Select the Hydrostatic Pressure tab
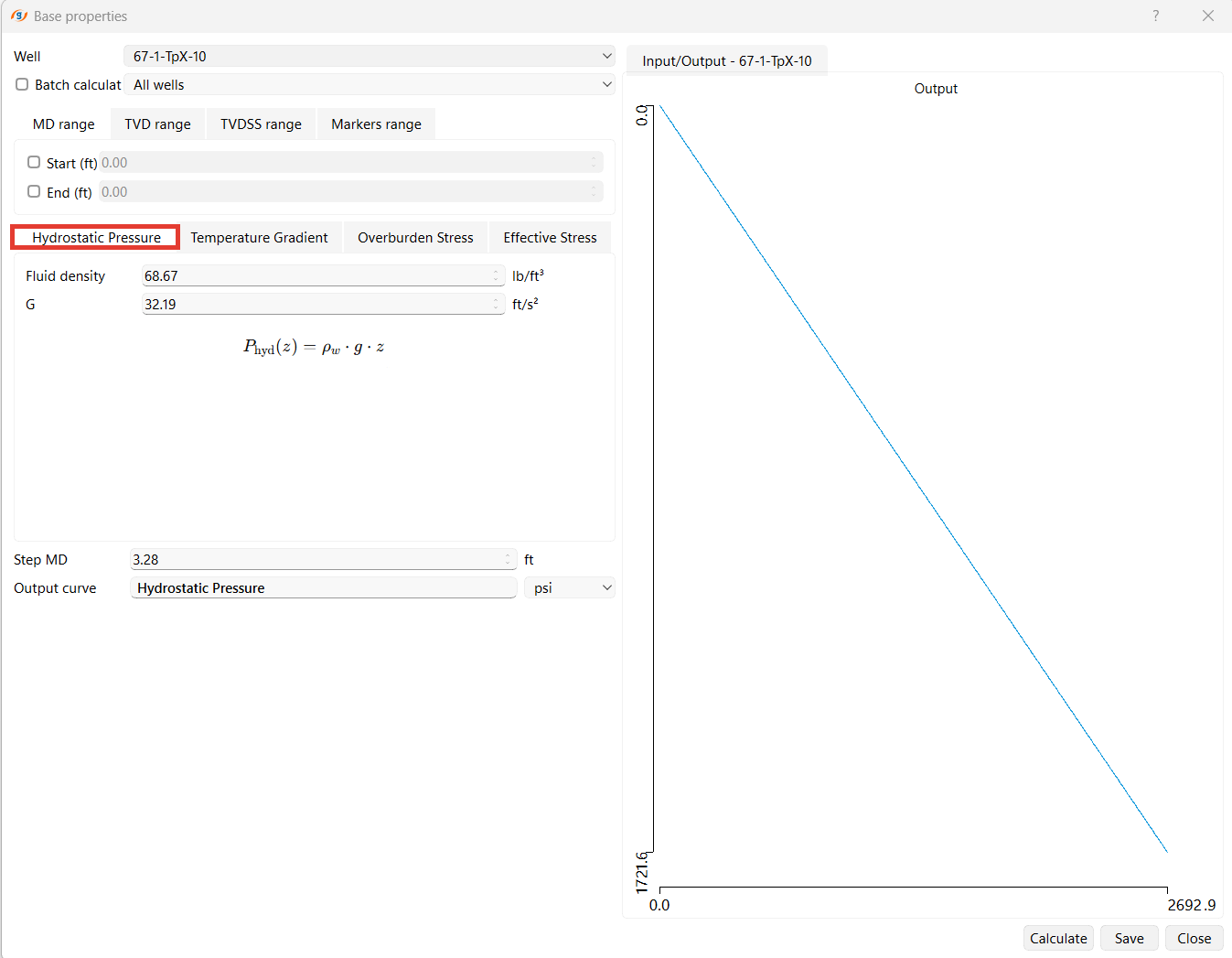1232x958 pixels. (x=96, y=237)
